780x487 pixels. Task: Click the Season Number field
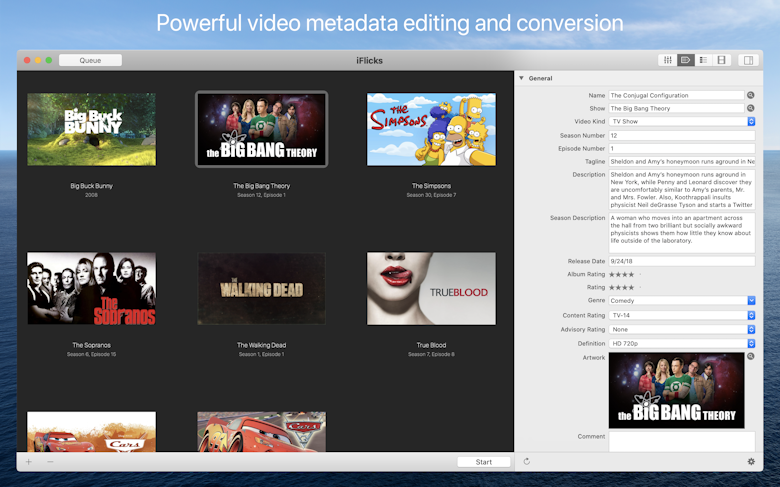pos(682,135)
